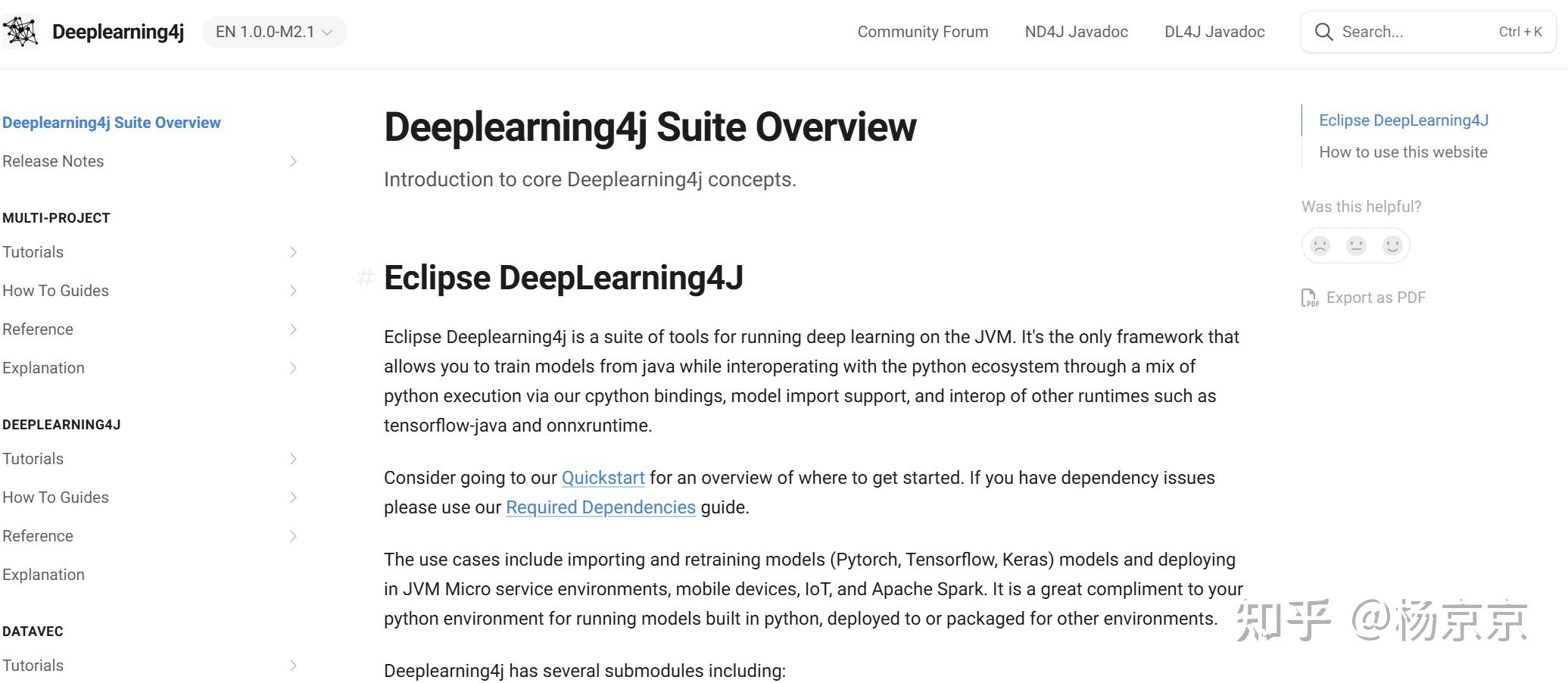Select the sad face feedback icon
1568x683 pixels.
[x=1319, y=245]
